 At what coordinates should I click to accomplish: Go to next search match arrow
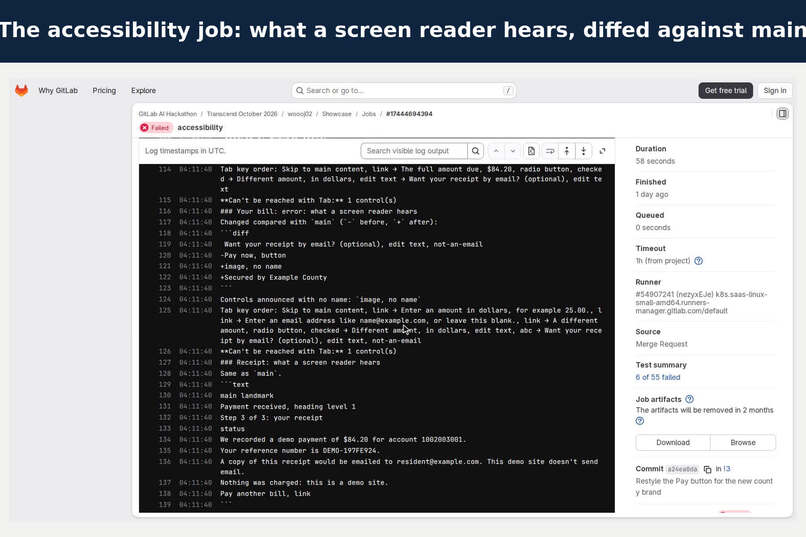[513, 151]
